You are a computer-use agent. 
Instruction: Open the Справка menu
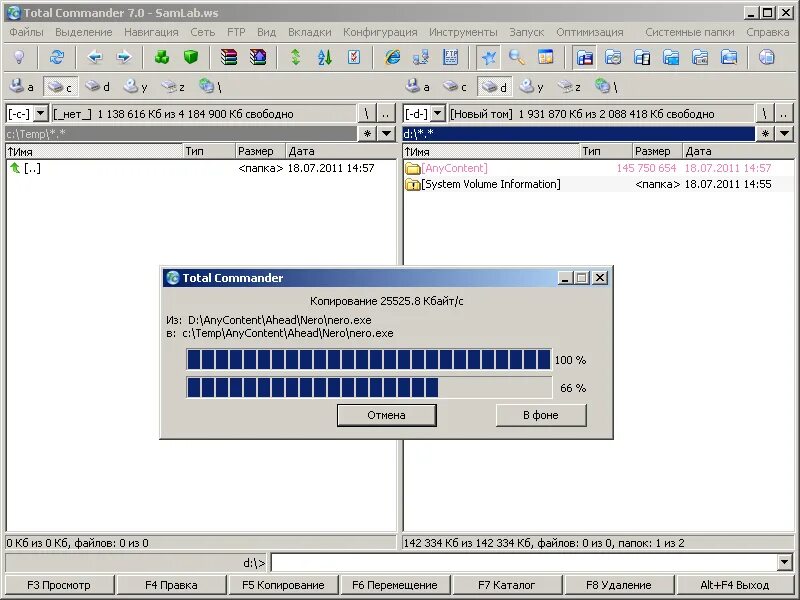[x=768, y=32]
